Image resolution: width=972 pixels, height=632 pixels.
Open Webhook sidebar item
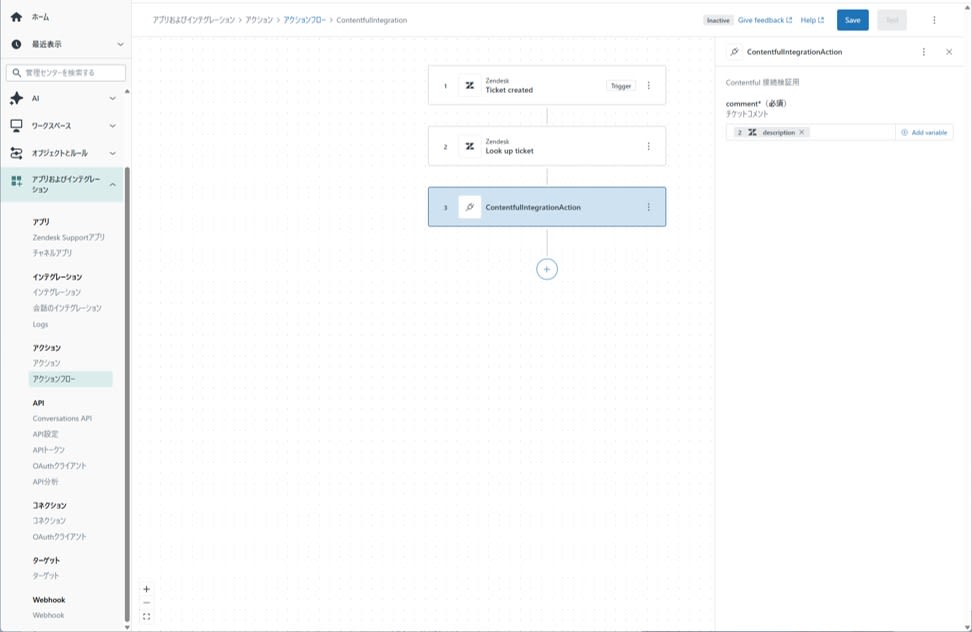tap(48, 615)
